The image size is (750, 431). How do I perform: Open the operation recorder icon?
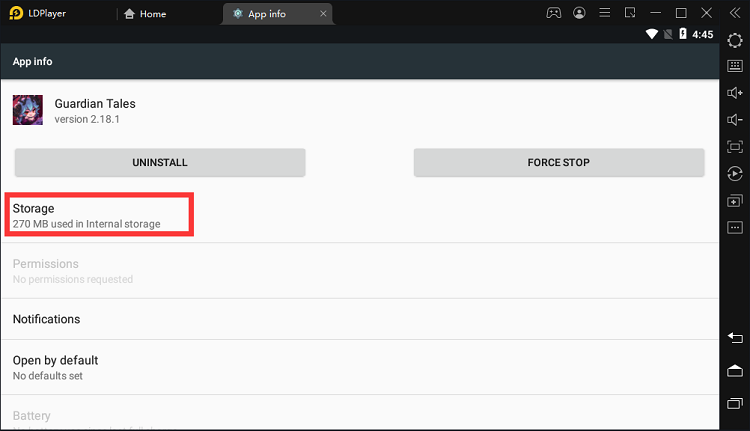(735, 174)
